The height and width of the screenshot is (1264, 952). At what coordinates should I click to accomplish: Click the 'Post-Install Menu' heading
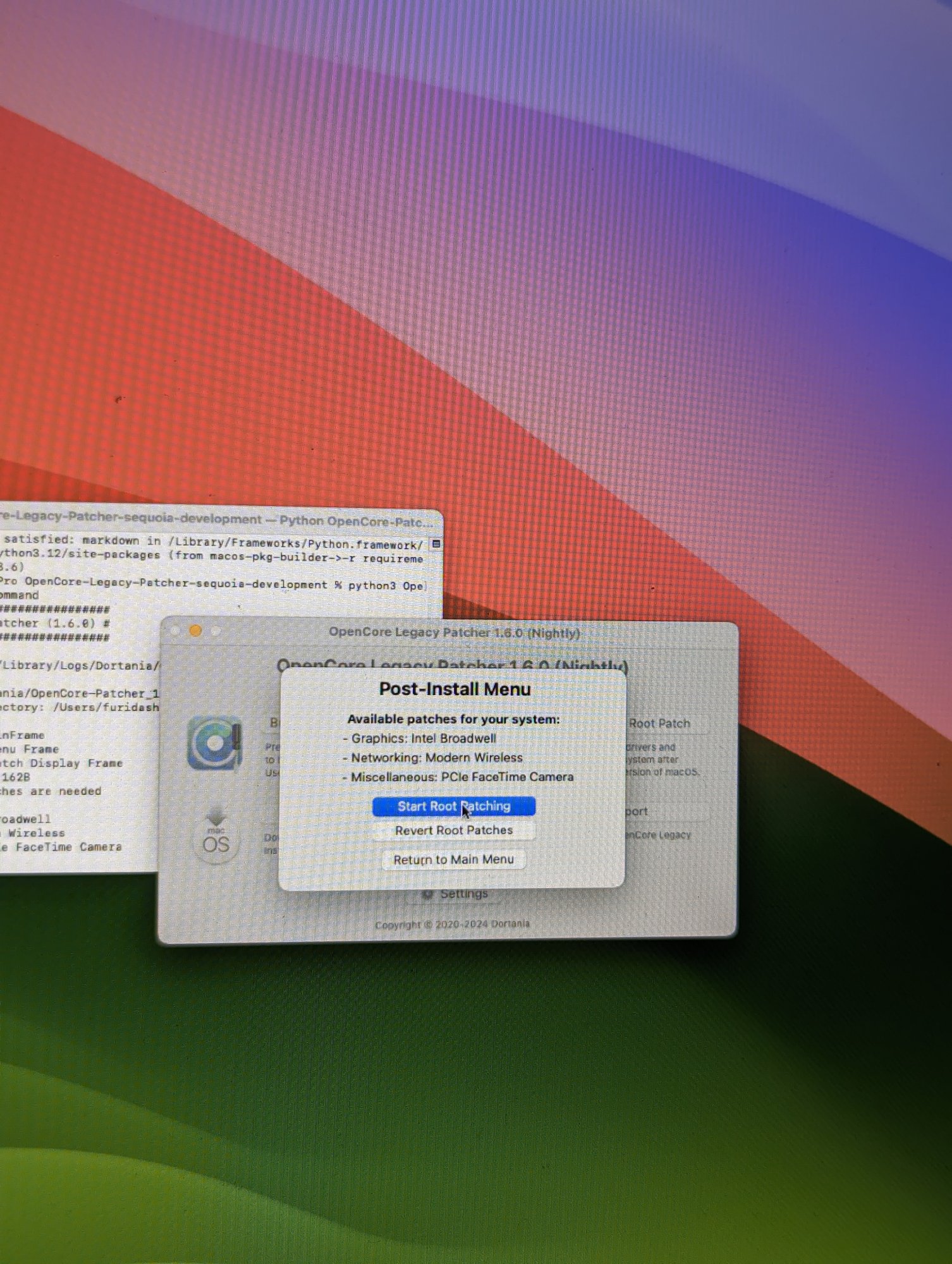tap(455, 689)
